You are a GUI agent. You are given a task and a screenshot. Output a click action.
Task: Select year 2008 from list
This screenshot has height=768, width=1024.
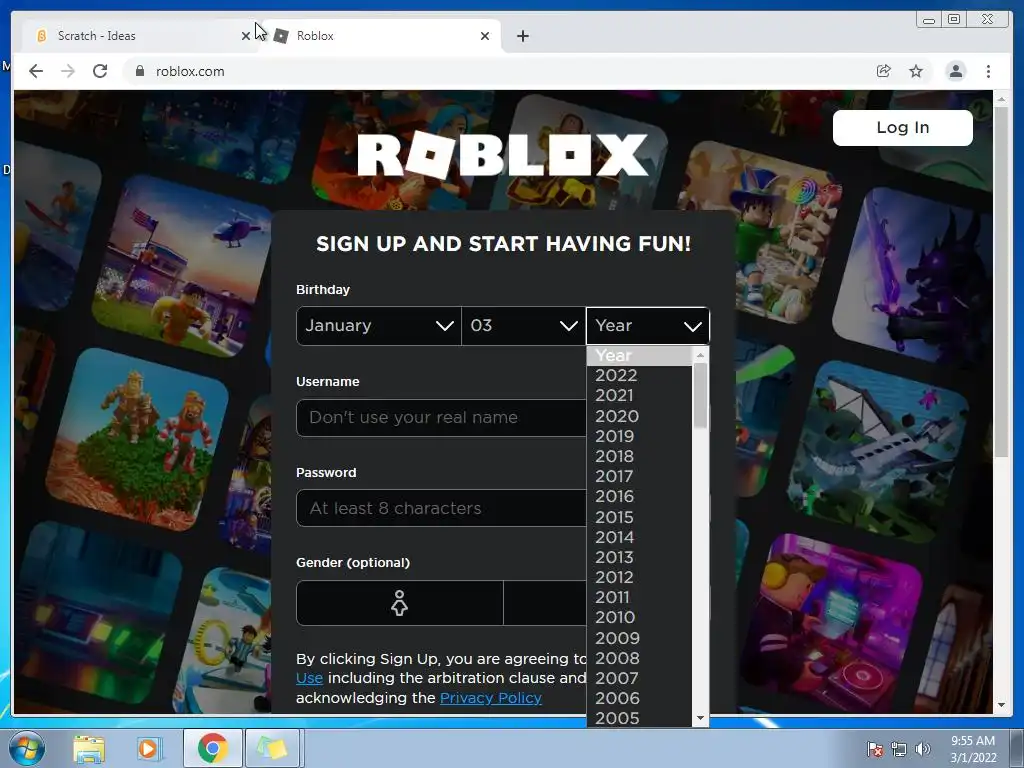(639, 658)
